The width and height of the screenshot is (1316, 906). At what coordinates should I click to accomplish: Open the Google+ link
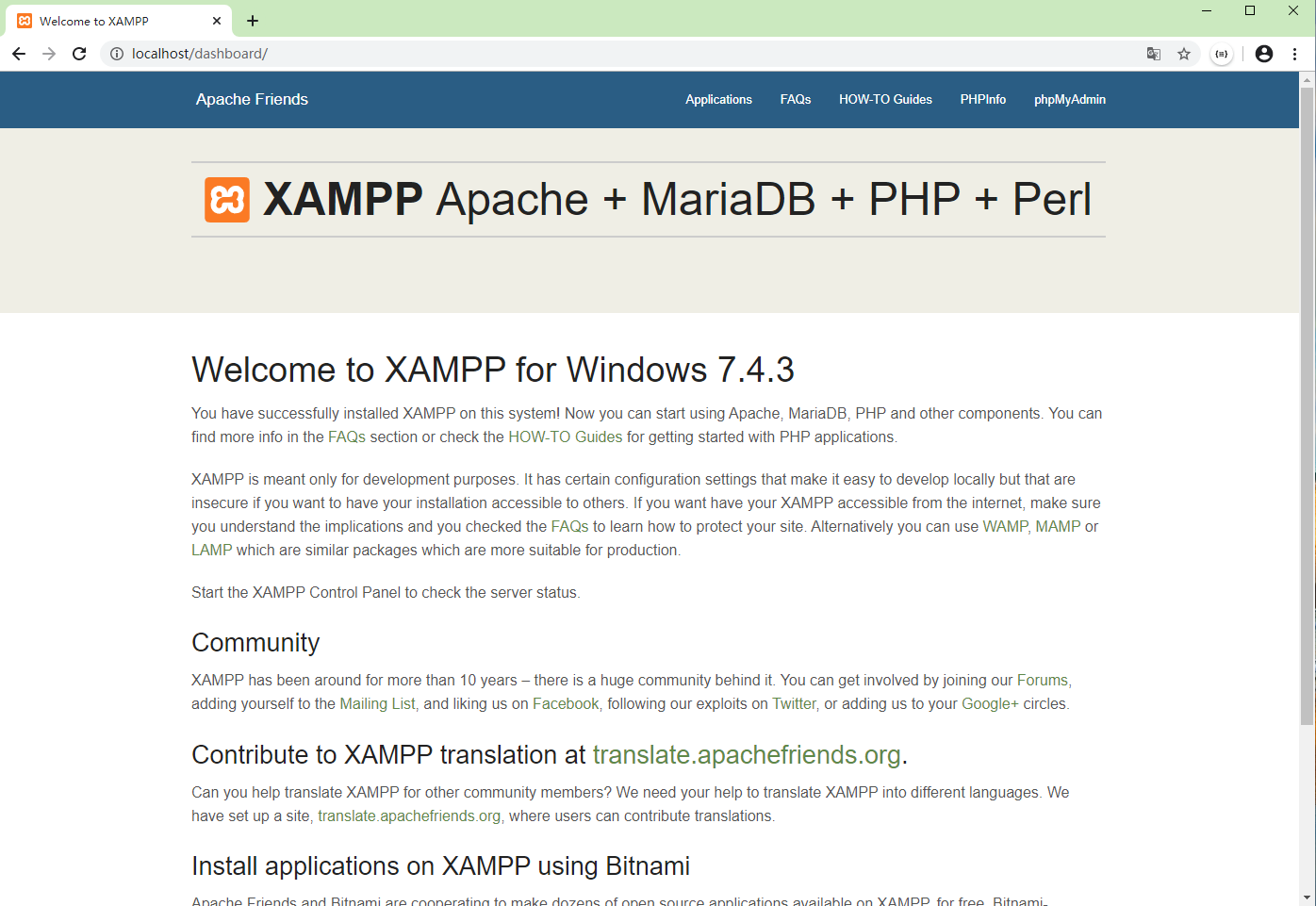point(990,703)
